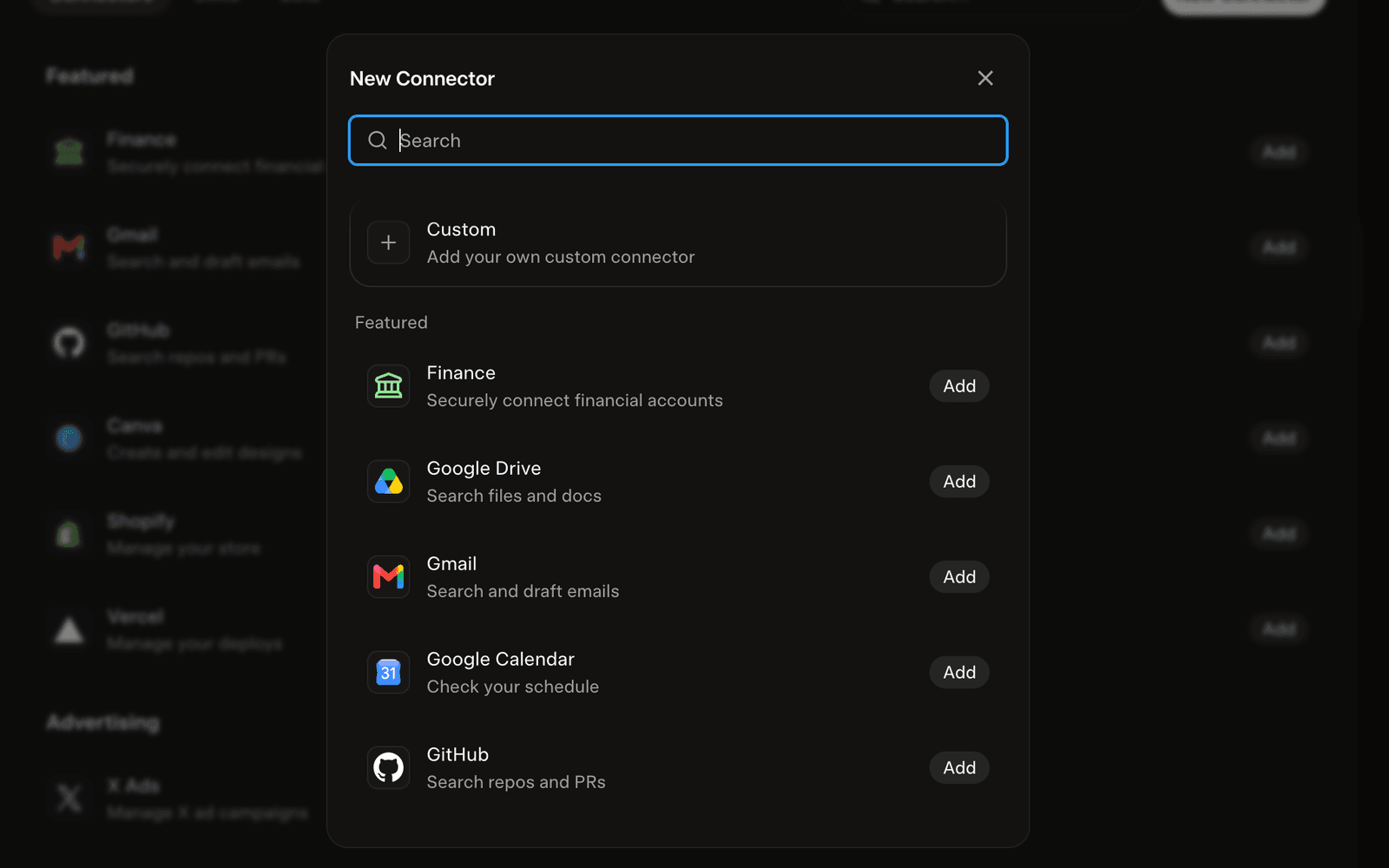Add the Google Drive connector

coord(959,482)
